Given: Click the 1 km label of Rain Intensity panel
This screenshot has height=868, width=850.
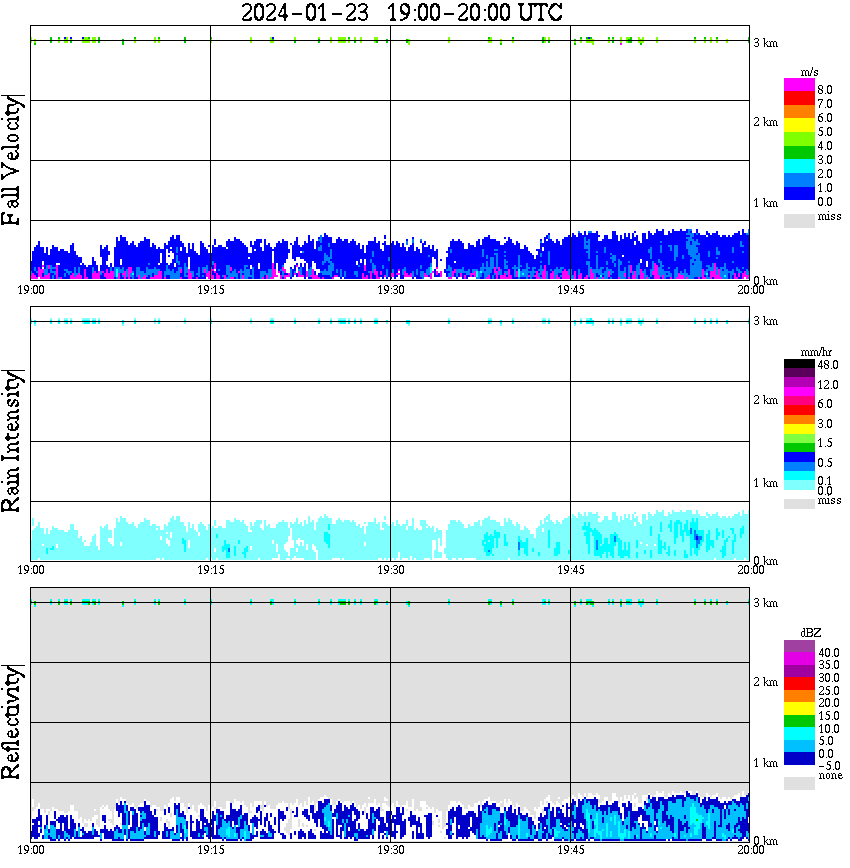Looking at the screenshot, I should [x=766, y=483].
